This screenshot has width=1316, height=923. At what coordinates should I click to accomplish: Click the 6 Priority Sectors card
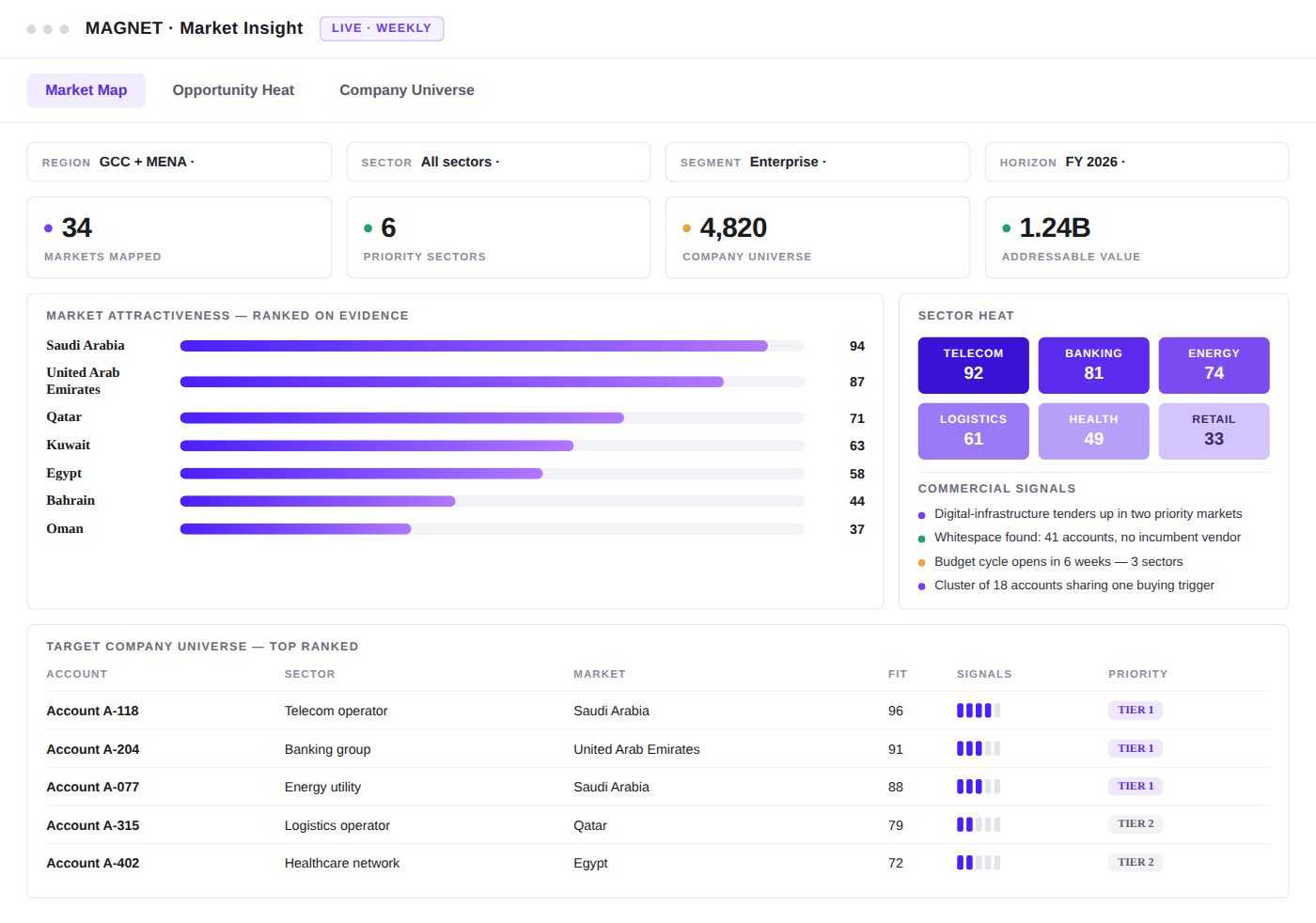(498, 238)
